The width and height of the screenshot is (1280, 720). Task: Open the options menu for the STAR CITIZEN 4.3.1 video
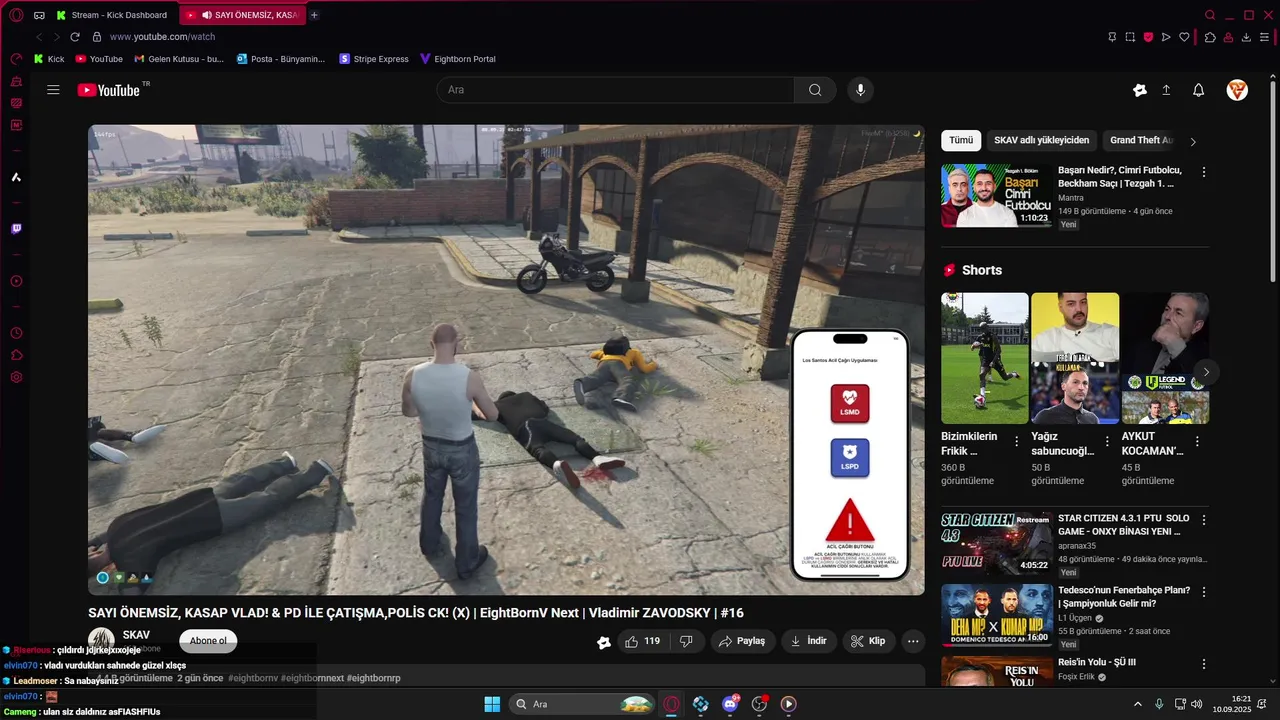point(1204,520)
